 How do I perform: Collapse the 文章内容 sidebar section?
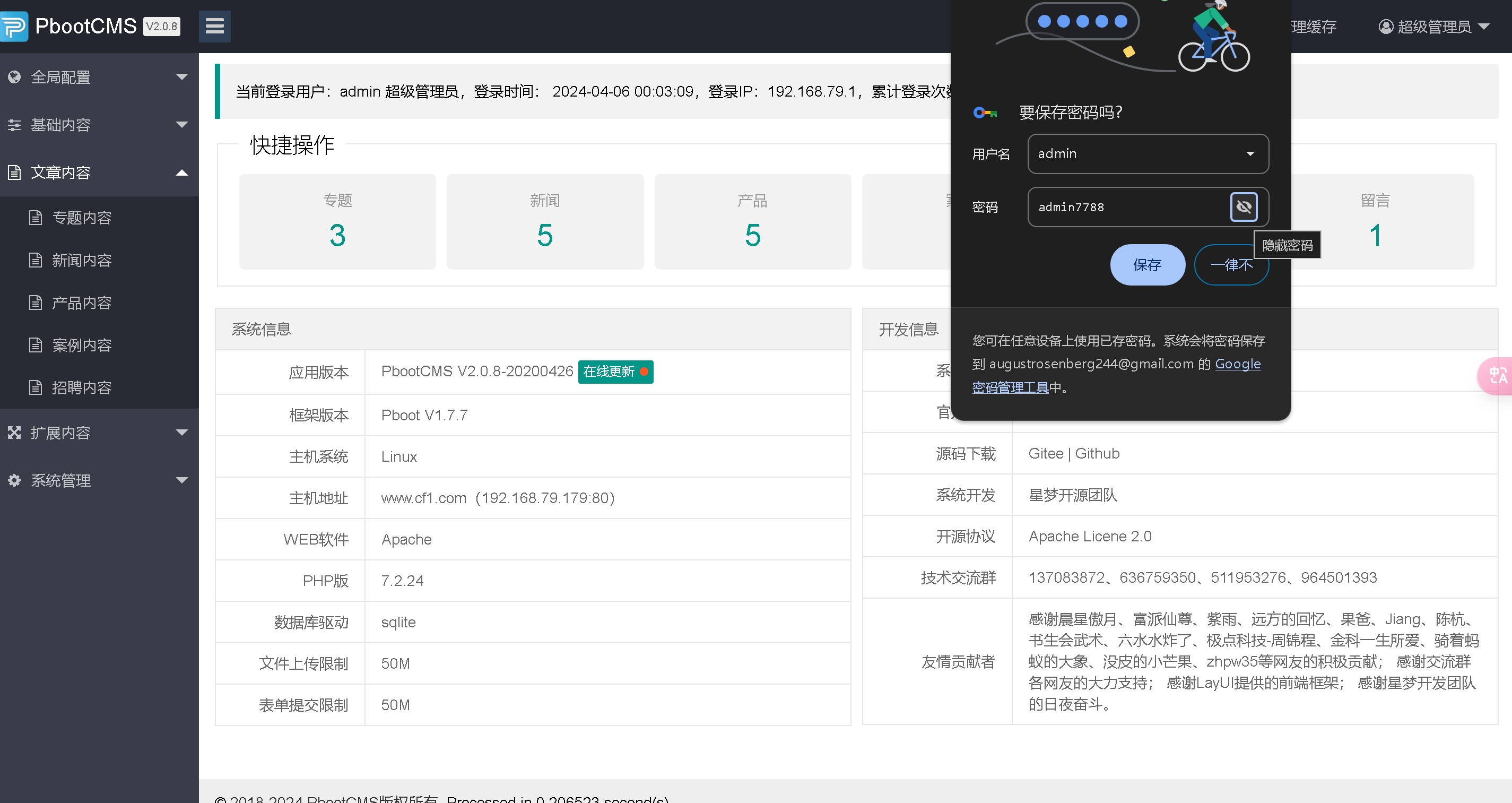click(181, 172)
